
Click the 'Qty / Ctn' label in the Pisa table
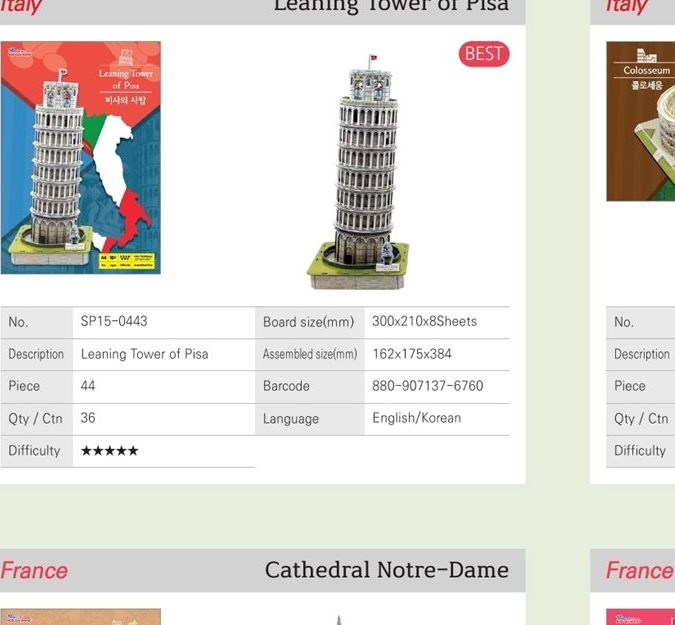[35, 419]
